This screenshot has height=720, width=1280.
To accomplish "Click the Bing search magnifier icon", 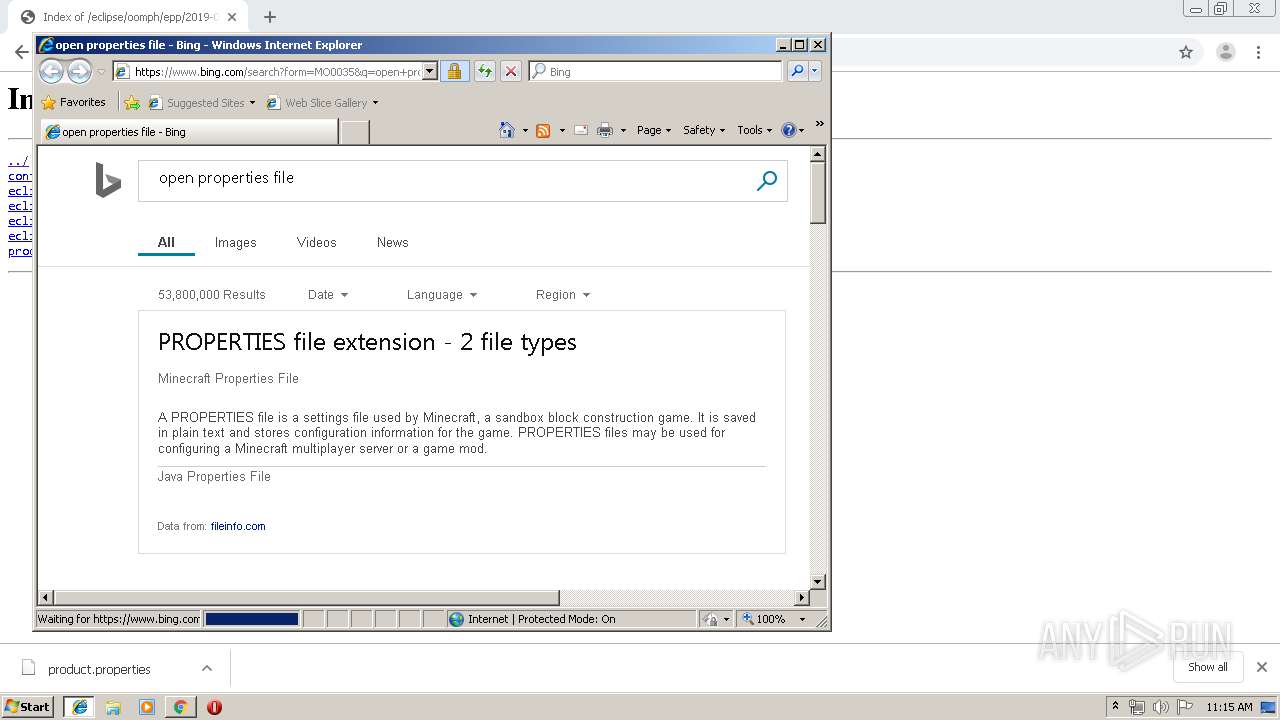I will [767, 181].
